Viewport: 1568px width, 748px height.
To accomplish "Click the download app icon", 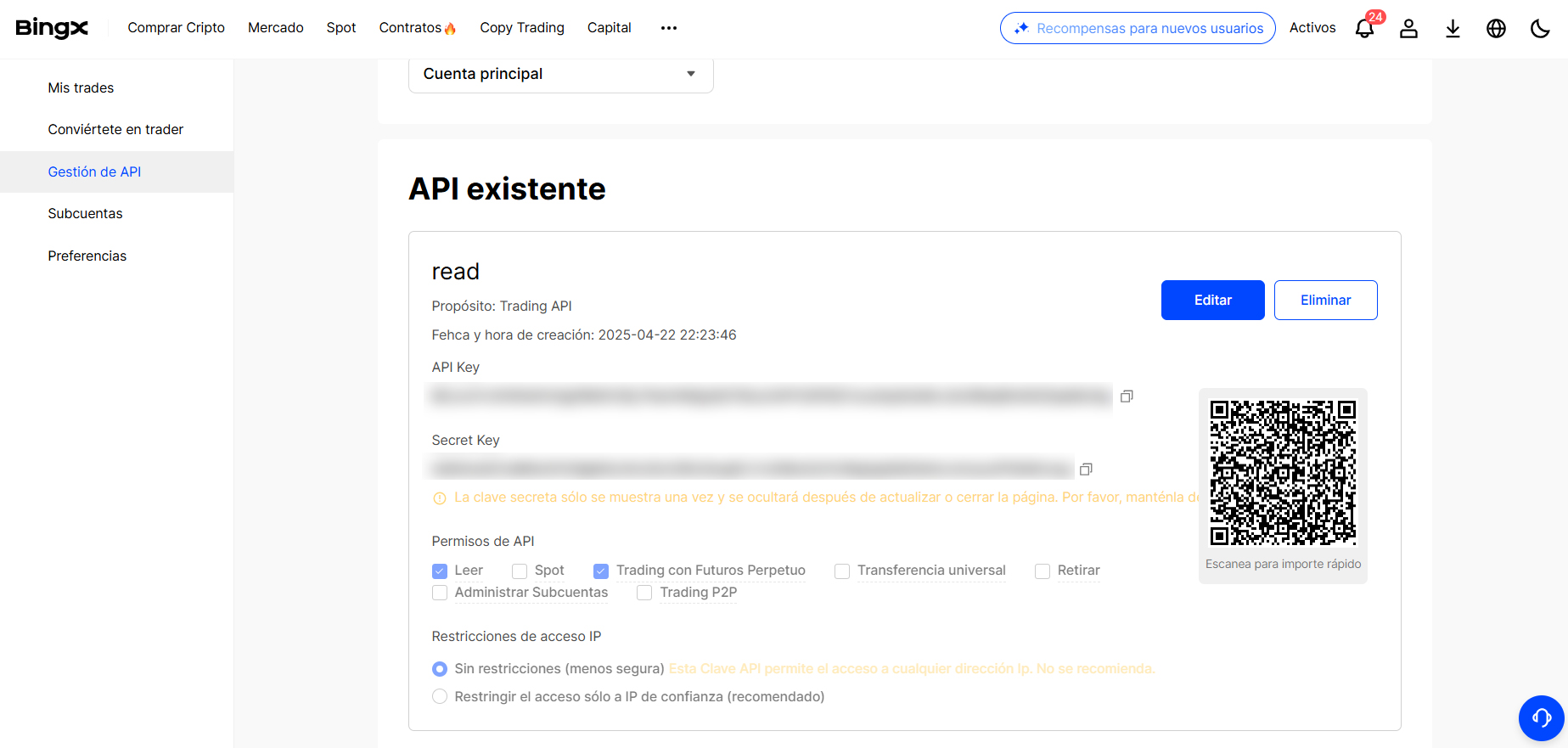I will tap(1453, 29).
